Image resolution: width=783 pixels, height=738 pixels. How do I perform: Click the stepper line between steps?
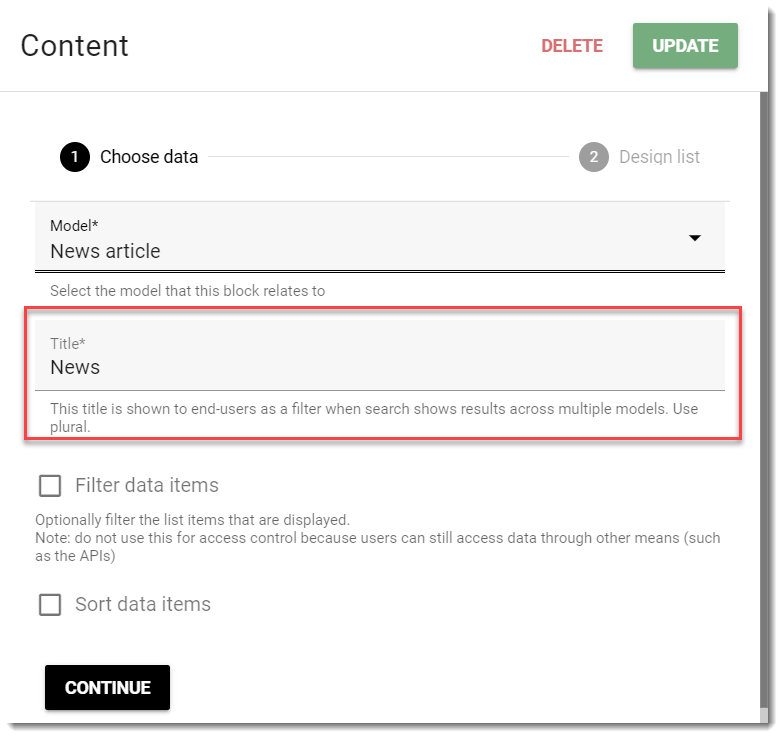tap(389, 157)
